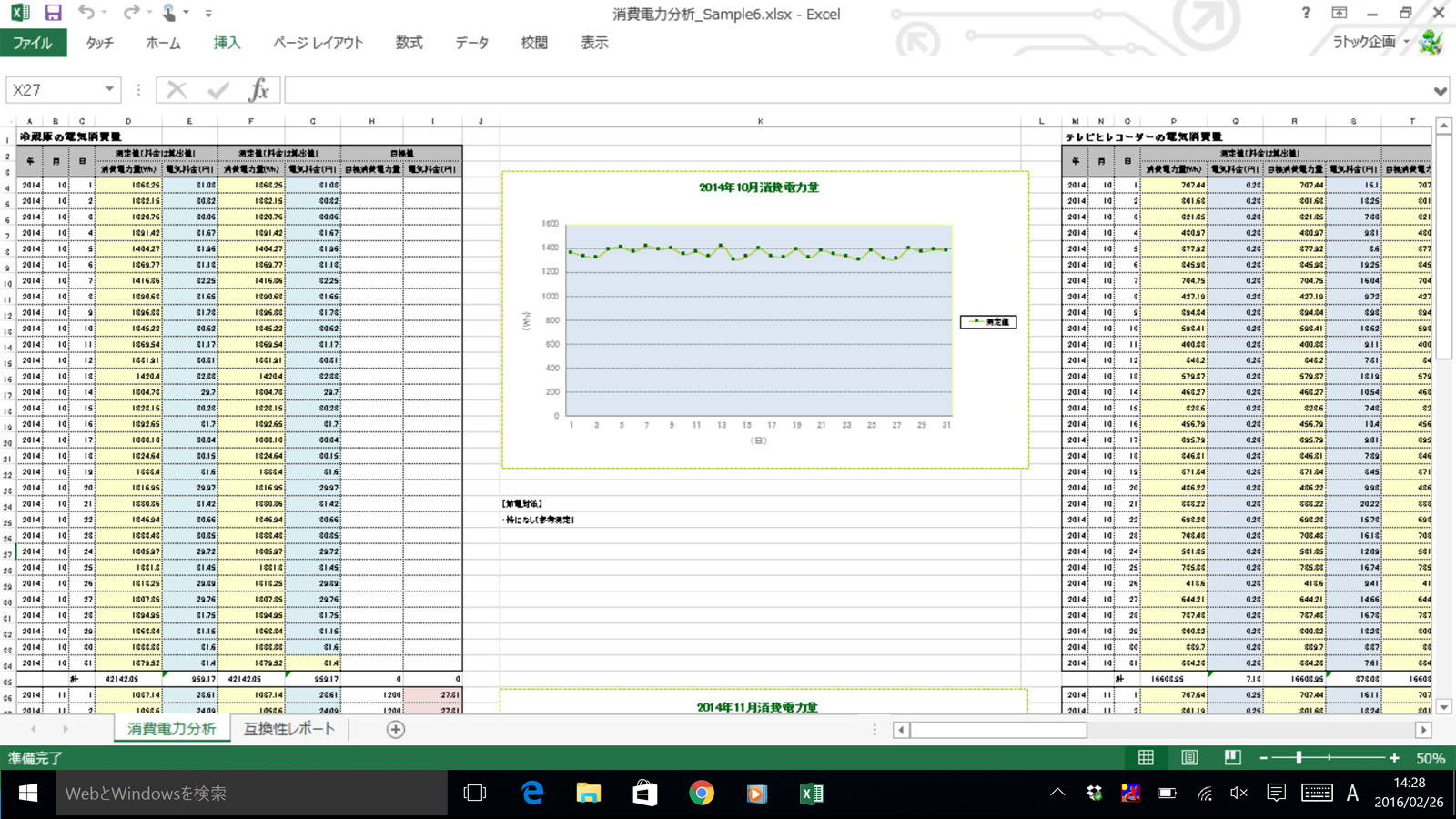This screenshot has width=1456, height=819.
Task: Open the 表示 ribbon tab
Action: (594, 43)
